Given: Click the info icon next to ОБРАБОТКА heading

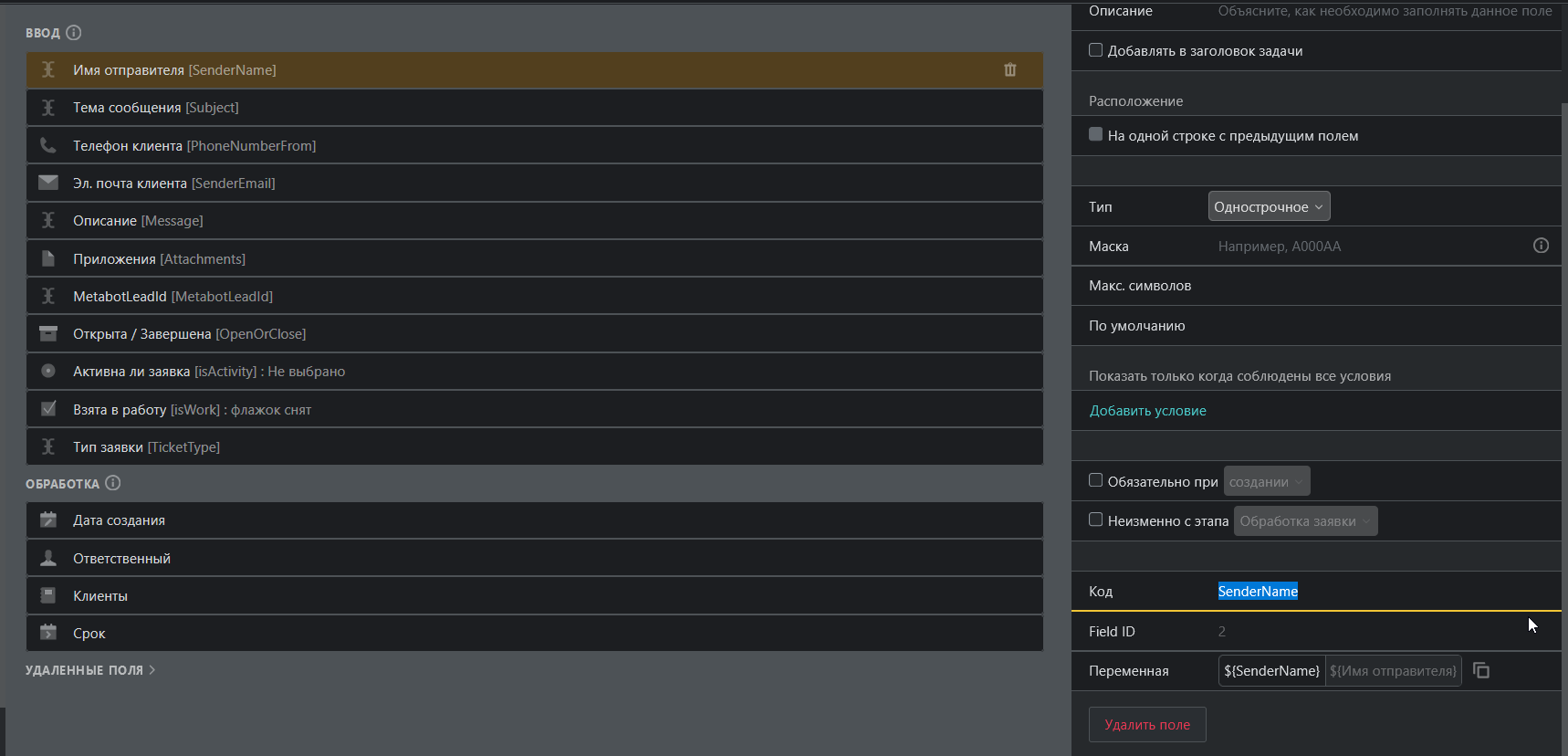Looking at the screenshot, I should pos(113,483).
